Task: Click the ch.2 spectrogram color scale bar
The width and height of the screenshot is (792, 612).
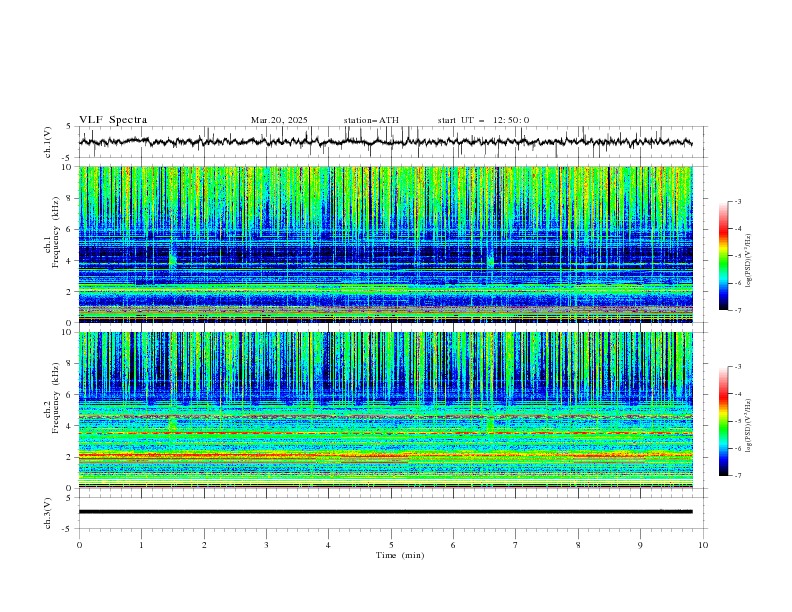Action: 723,421
